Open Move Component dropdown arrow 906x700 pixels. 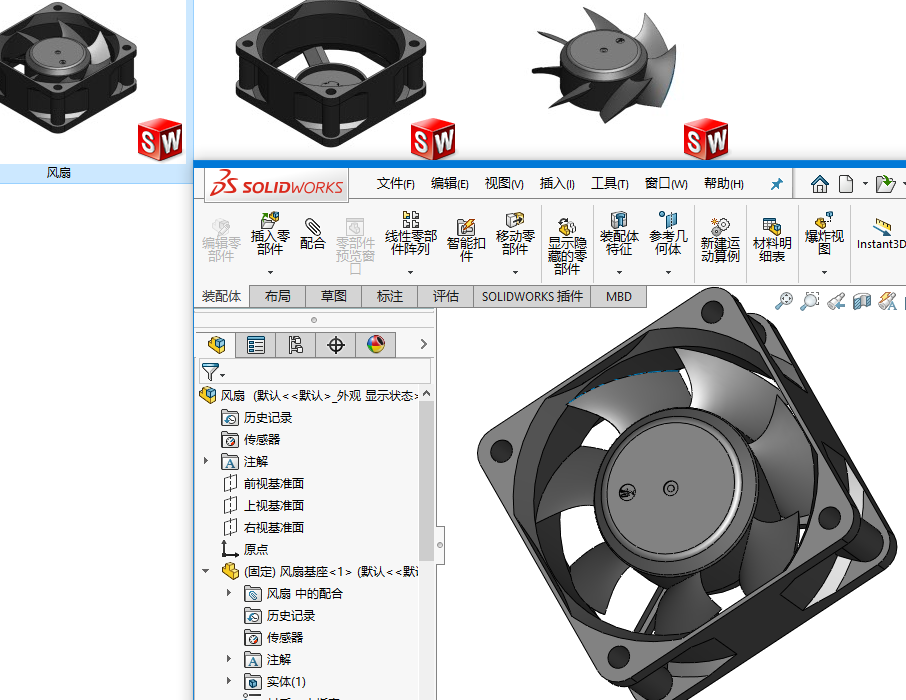tap(515, 272)
